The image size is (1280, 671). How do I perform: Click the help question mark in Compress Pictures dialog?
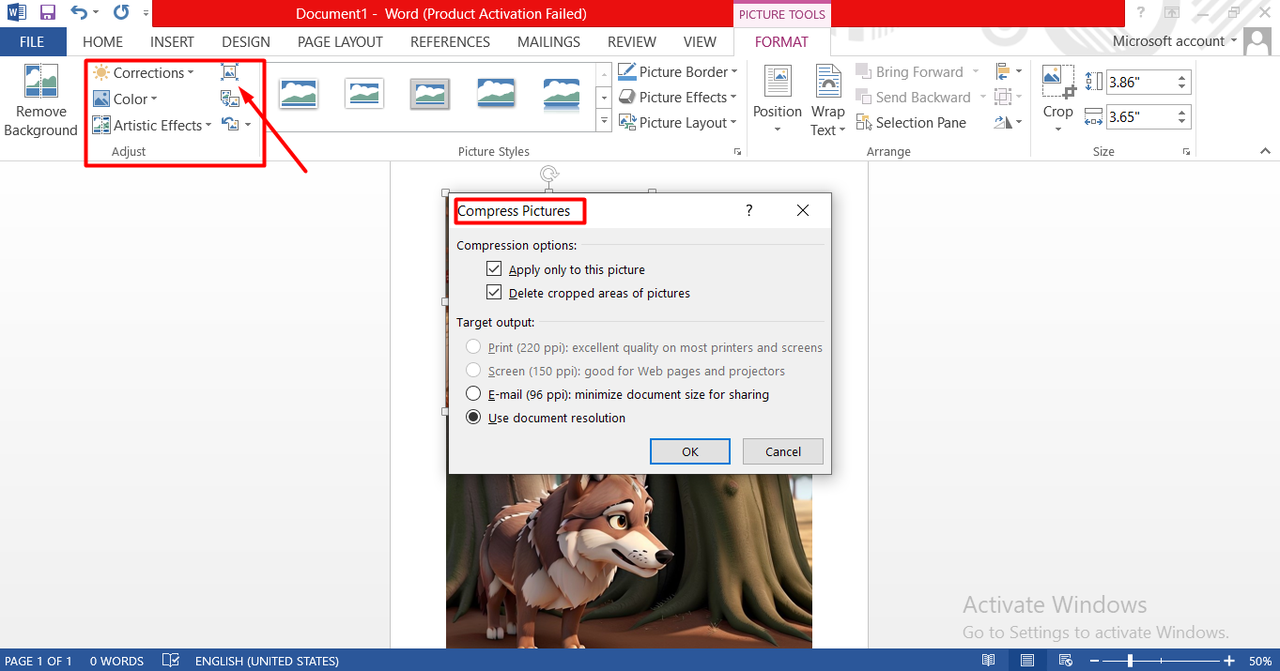coord(748,211)
